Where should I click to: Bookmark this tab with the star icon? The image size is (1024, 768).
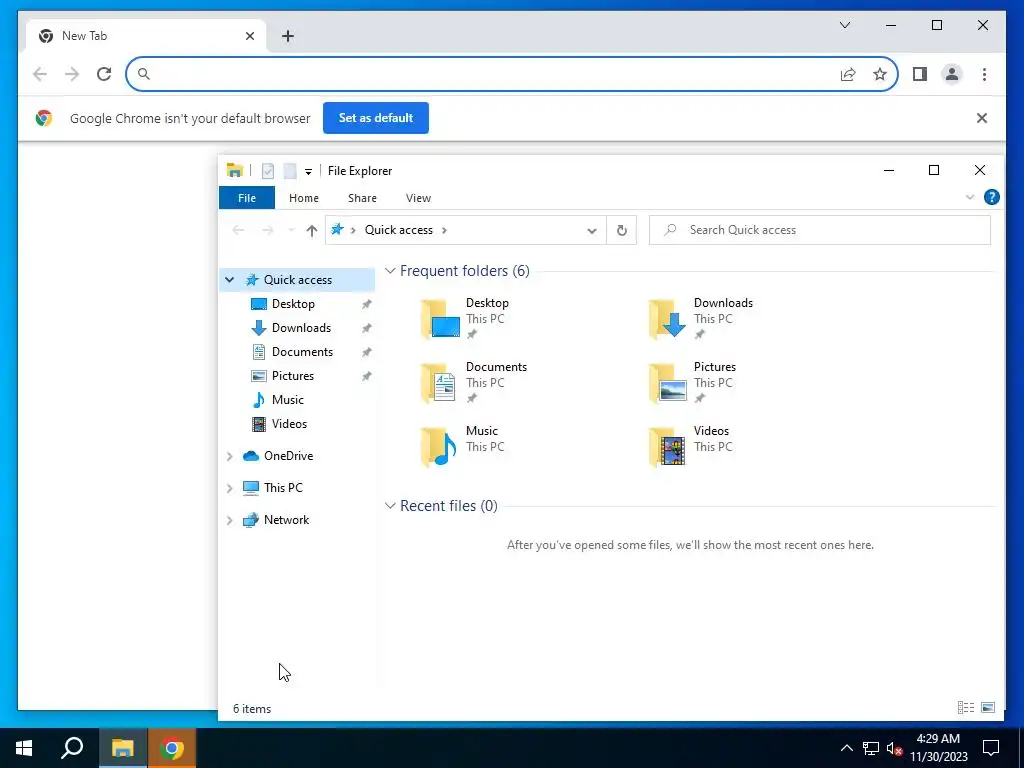(880, 74)
